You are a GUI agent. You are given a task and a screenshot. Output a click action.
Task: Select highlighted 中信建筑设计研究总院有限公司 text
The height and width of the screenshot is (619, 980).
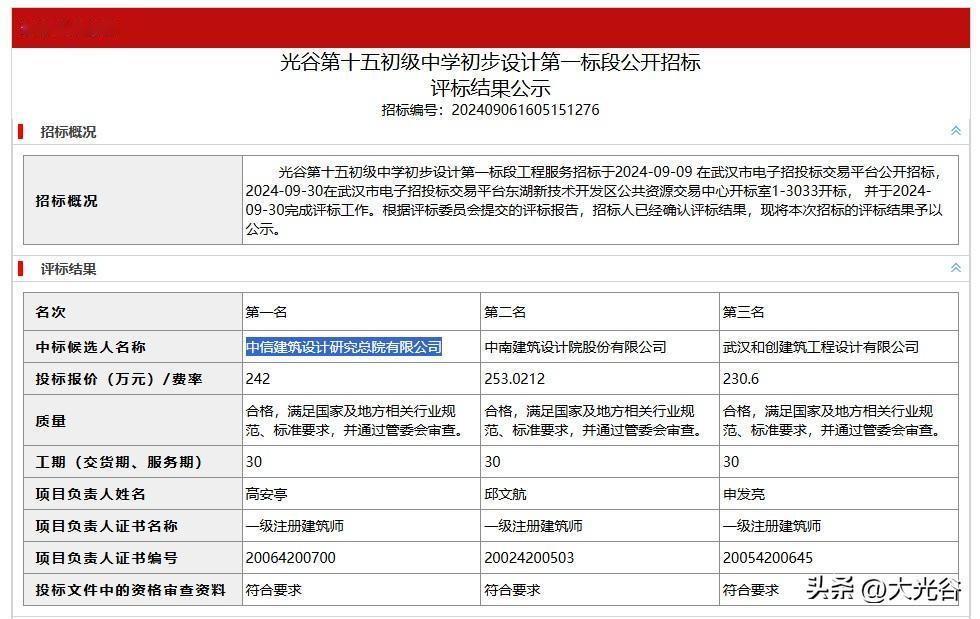pyautogui.click(x=344, y=347)
